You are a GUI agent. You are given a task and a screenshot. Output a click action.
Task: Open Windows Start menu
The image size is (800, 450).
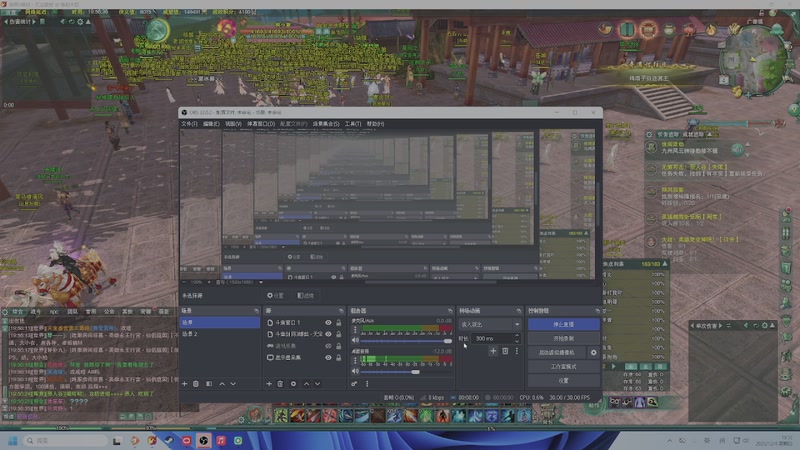(x=13, y=440)
